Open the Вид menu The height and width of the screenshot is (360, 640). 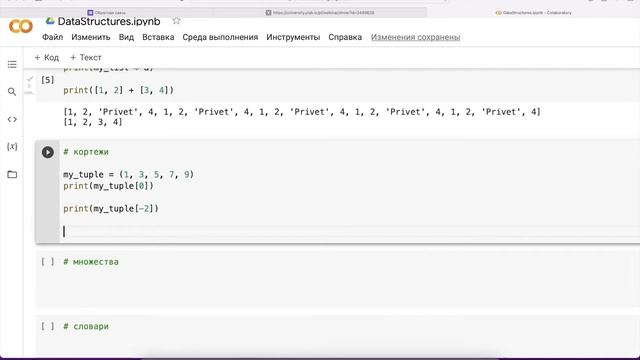click(x=126, y=37)
